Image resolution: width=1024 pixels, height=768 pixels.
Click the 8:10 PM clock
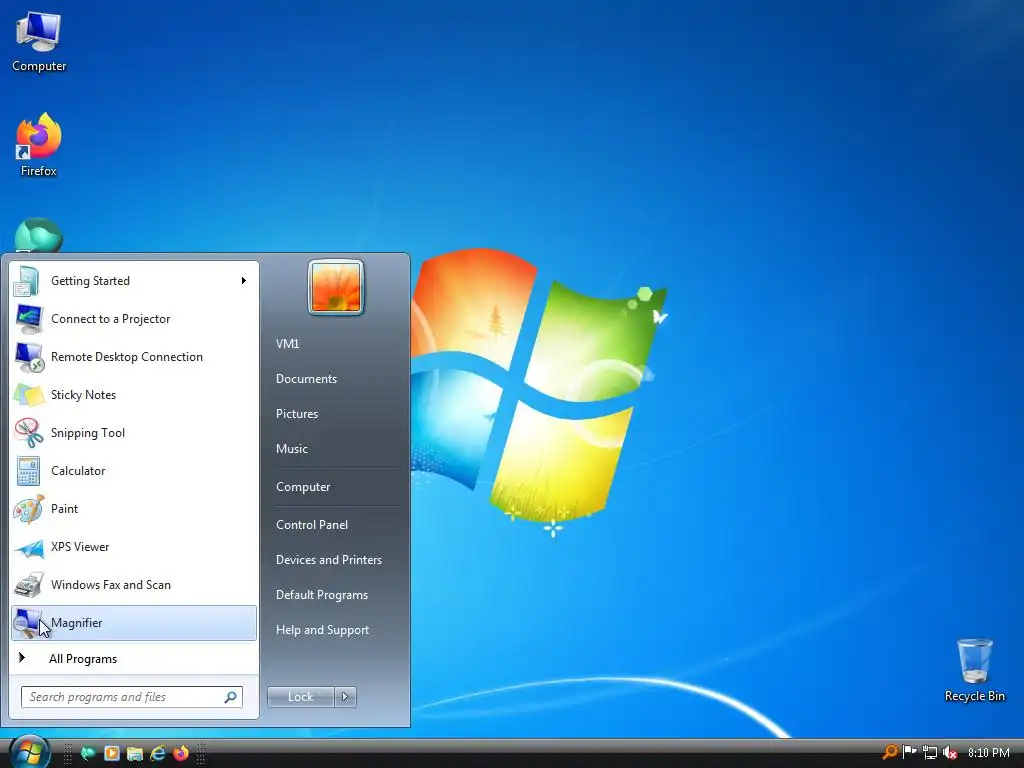tap(989, 753)
